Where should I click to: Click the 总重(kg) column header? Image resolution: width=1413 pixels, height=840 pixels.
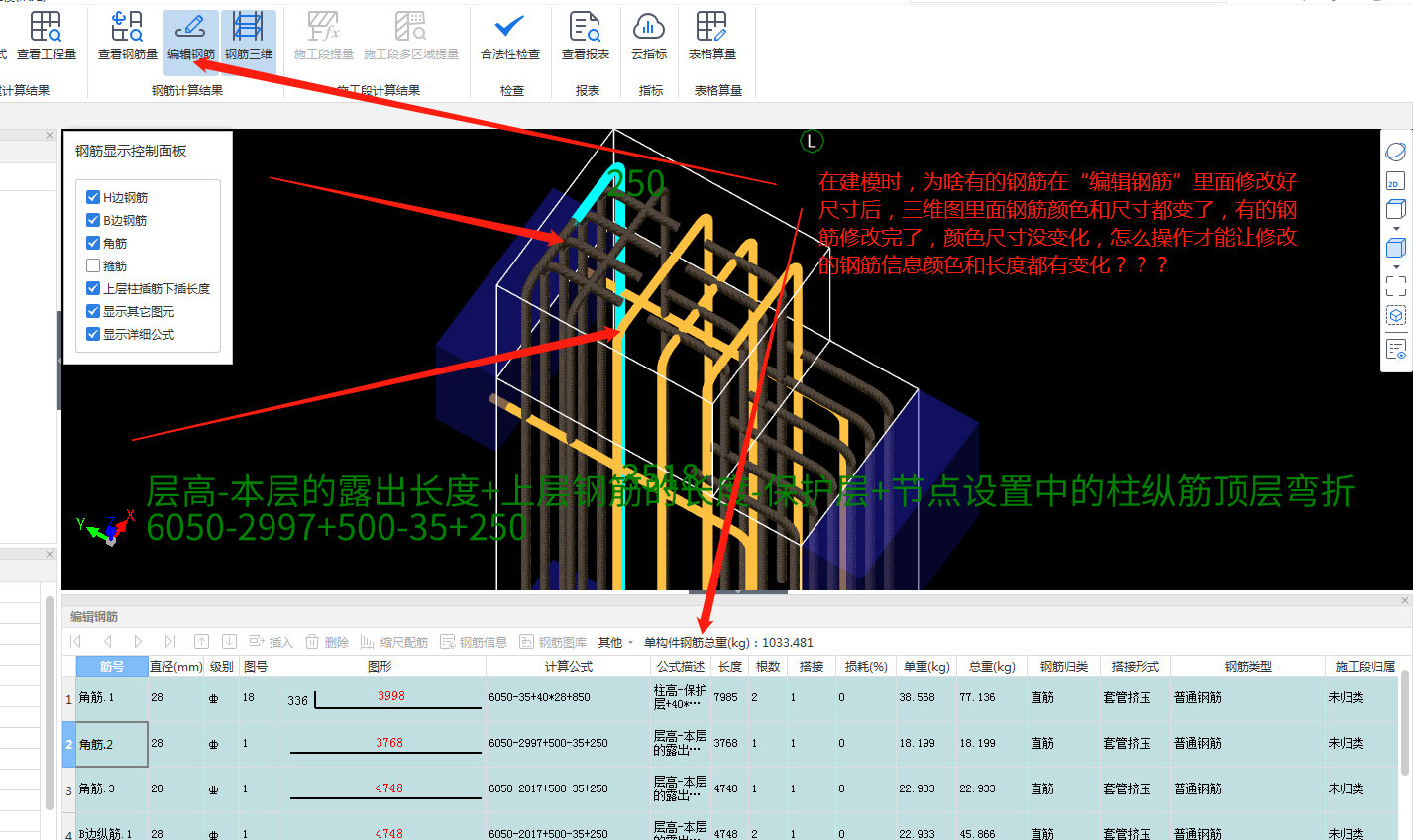pyautogui.click(x=992, y=667)
